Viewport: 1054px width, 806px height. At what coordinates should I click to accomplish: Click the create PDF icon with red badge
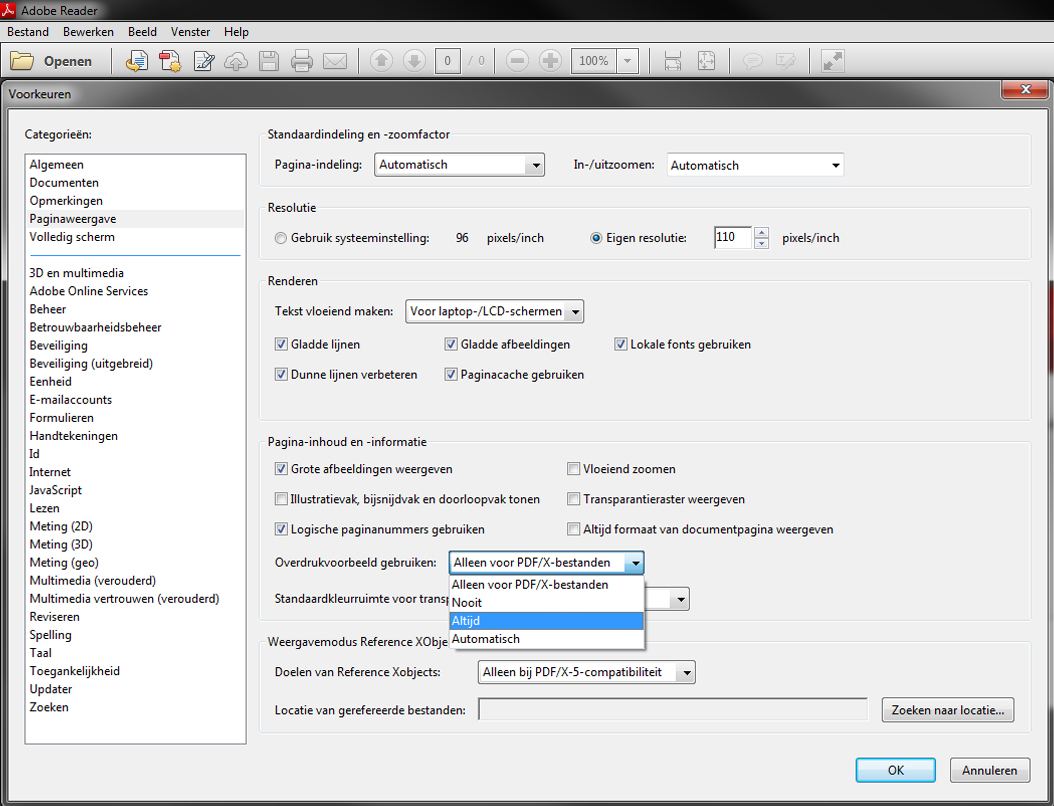[x=170, y=61]
